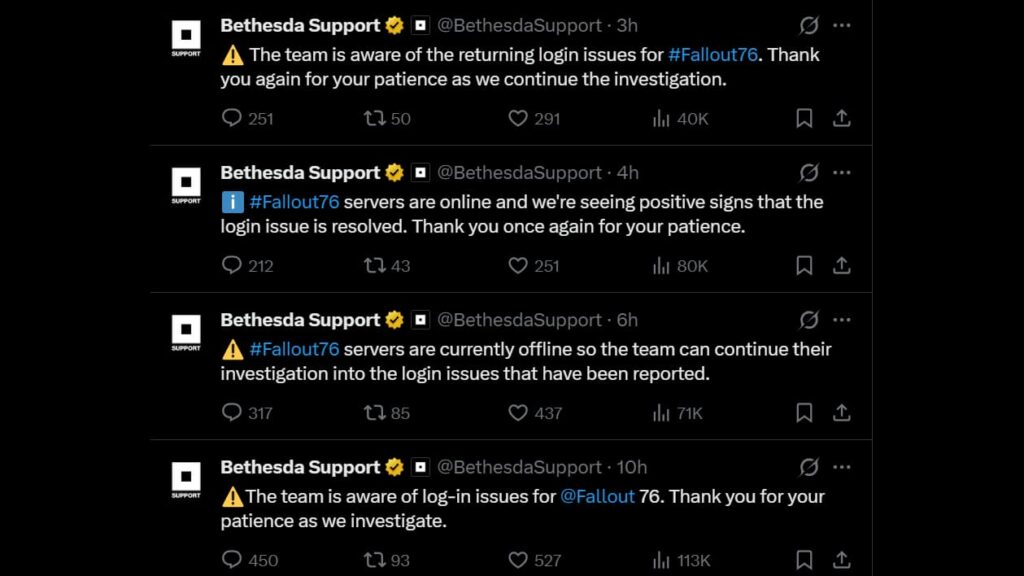Bookmark the returning login issues tweet
Screen dimensions: 1024x576
(804, 118)
